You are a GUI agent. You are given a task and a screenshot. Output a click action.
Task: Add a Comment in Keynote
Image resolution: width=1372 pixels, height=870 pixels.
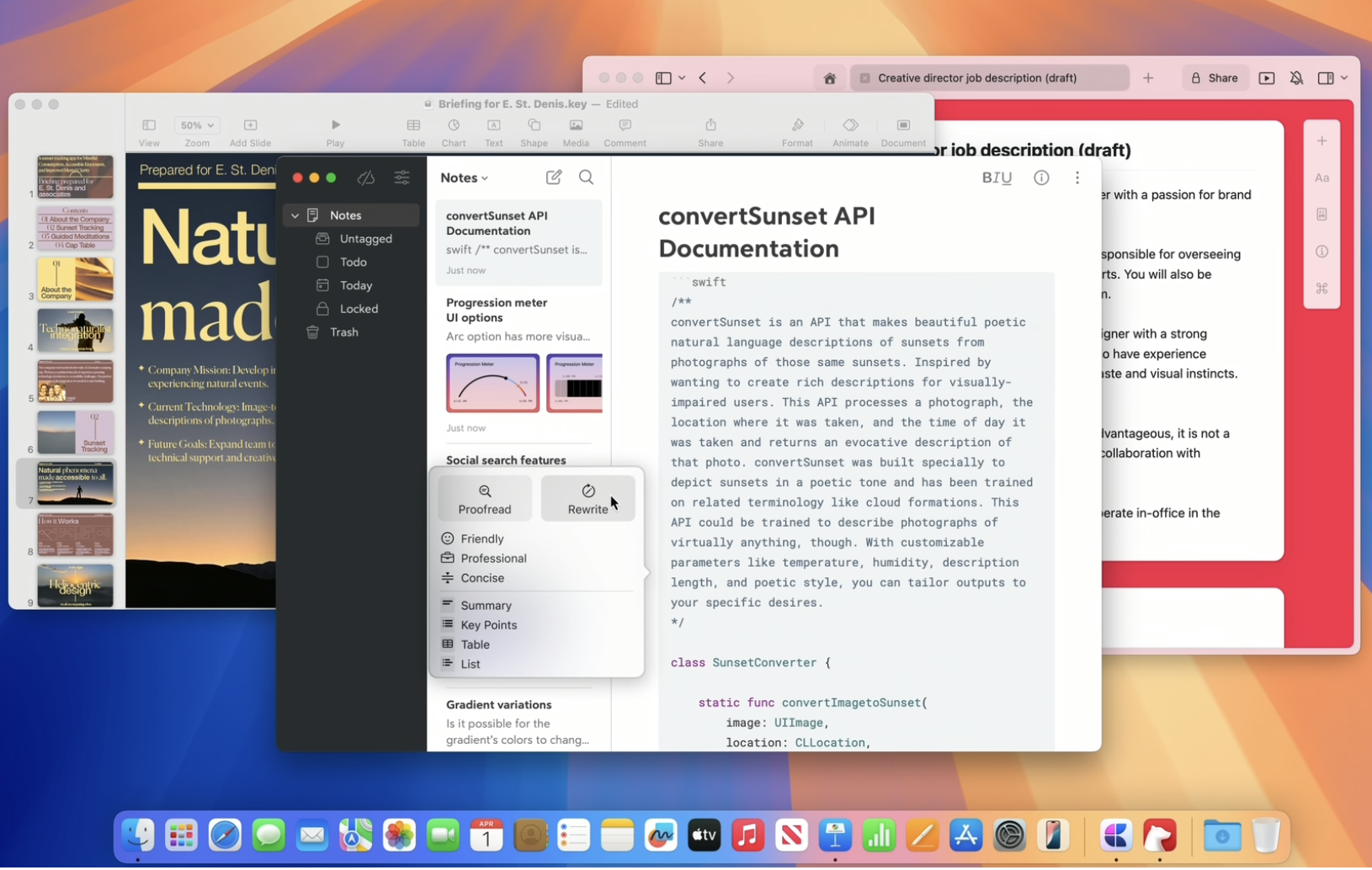[625, 132]
